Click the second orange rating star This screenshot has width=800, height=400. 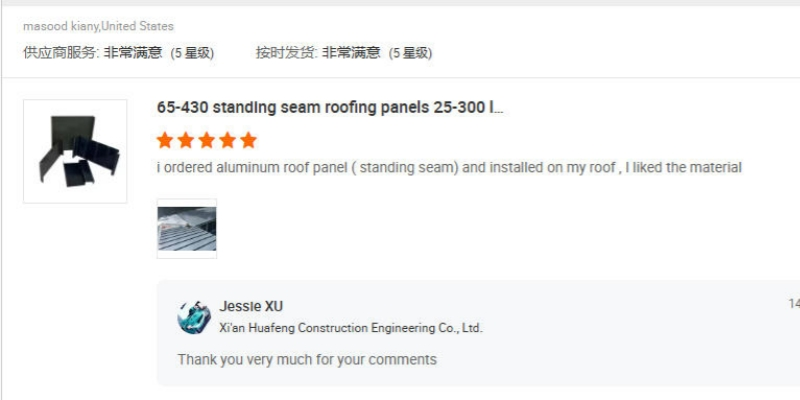coord(186,140)
